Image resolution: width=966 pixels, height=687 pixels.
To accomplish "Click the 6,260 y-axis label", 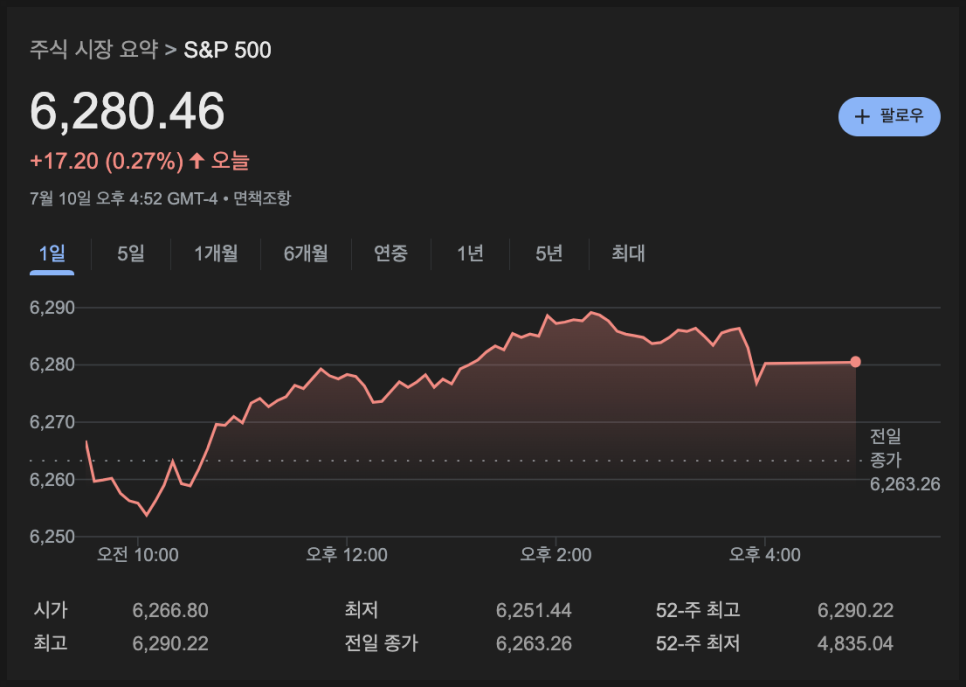I will click(x=52, y=479).
